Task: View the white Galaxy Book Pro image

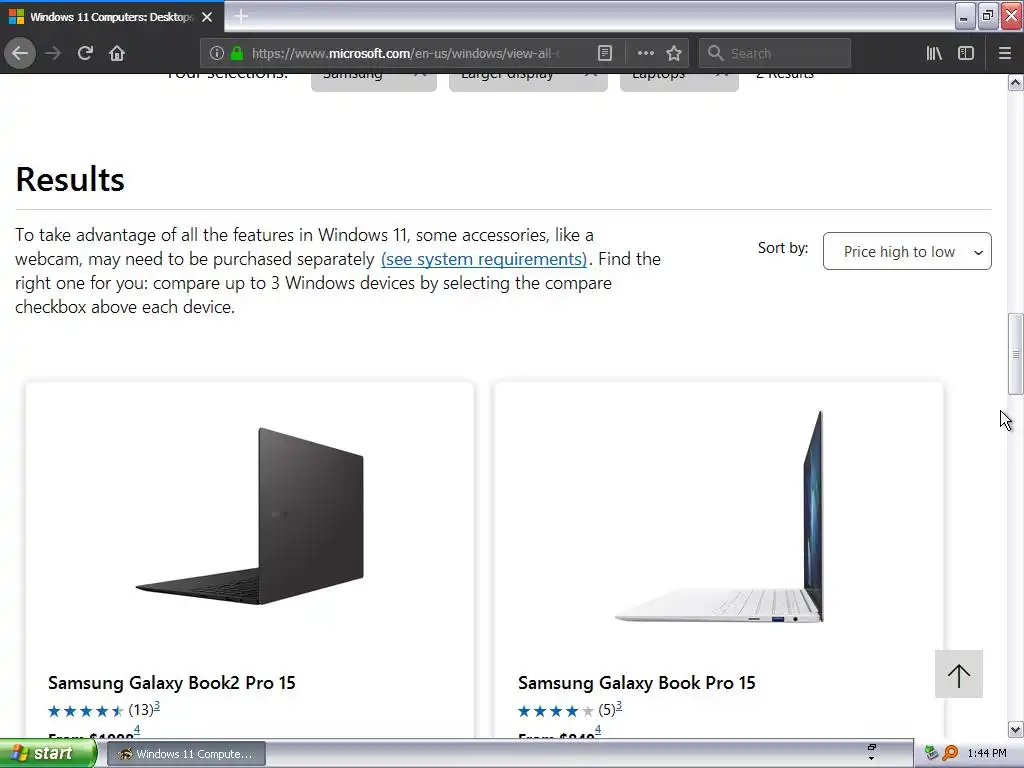Action: click(x=719, y=516)
